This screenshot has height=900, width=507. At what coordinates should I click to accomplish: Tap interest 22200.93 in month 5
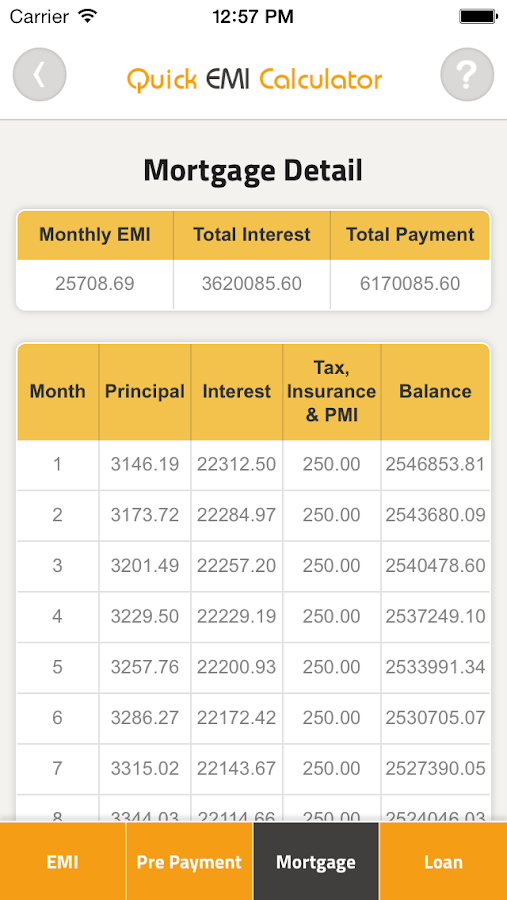pos(237,667)
